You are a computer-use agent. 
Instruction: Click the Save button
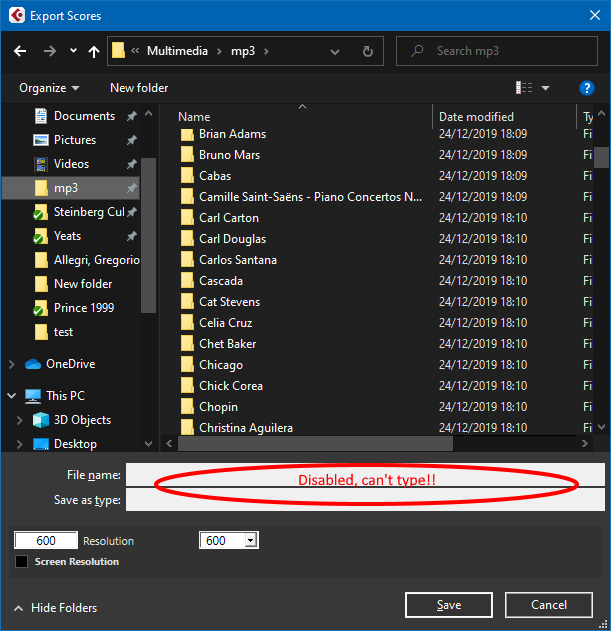coord(449,605)
